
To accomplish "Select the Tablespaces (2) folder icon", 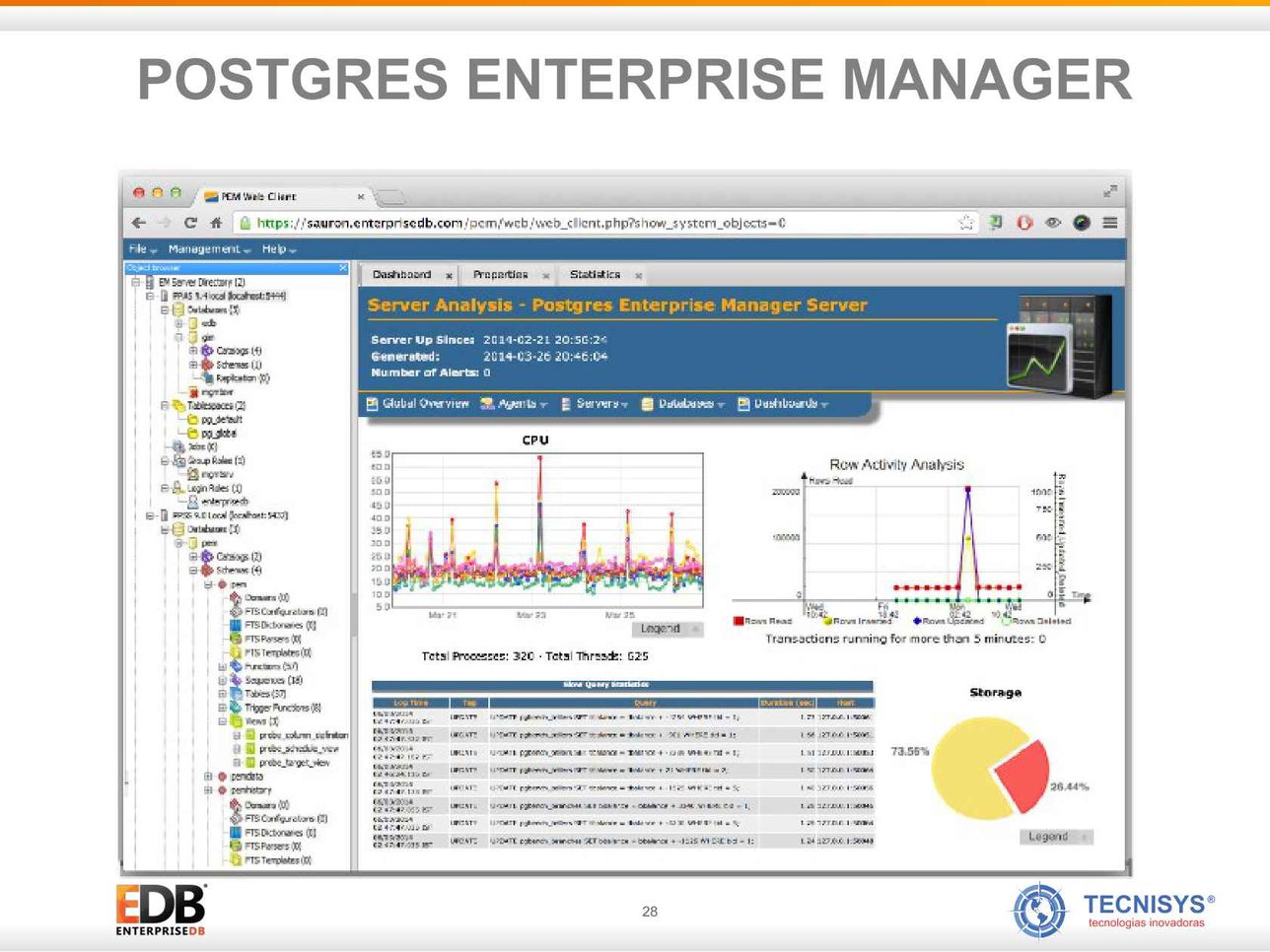I will (178, 405).
